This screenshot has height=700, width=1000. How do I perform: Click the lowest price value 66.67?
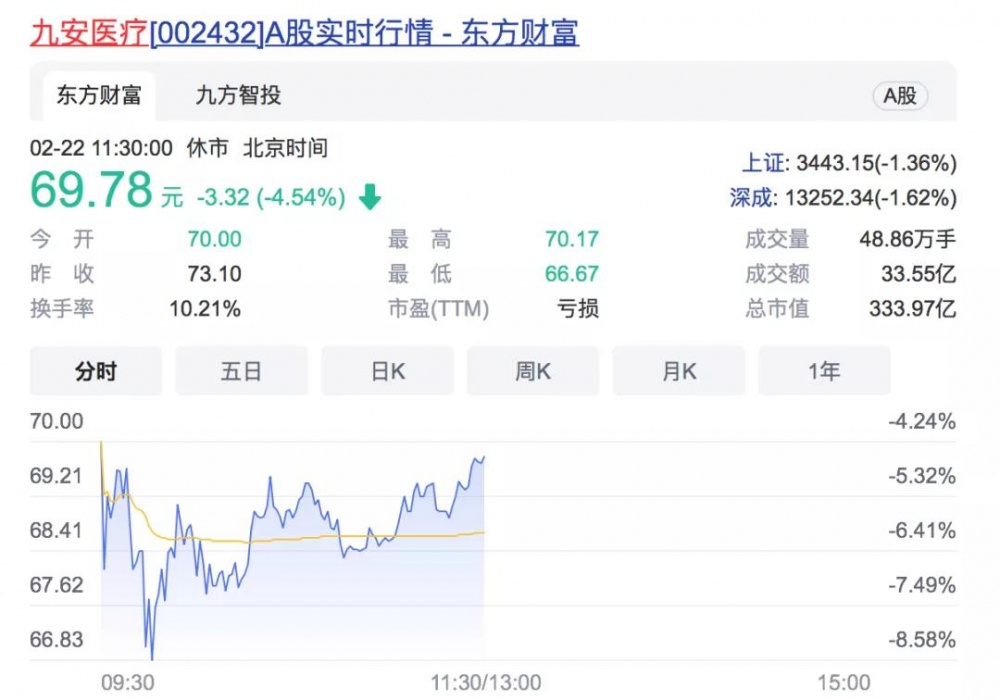pos(570,274)
